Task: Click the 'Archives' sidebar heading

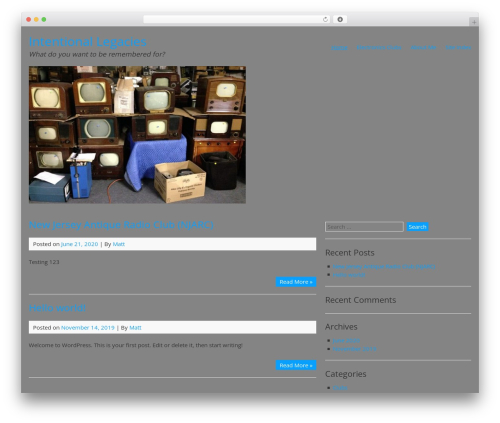Action: point(341,327)
